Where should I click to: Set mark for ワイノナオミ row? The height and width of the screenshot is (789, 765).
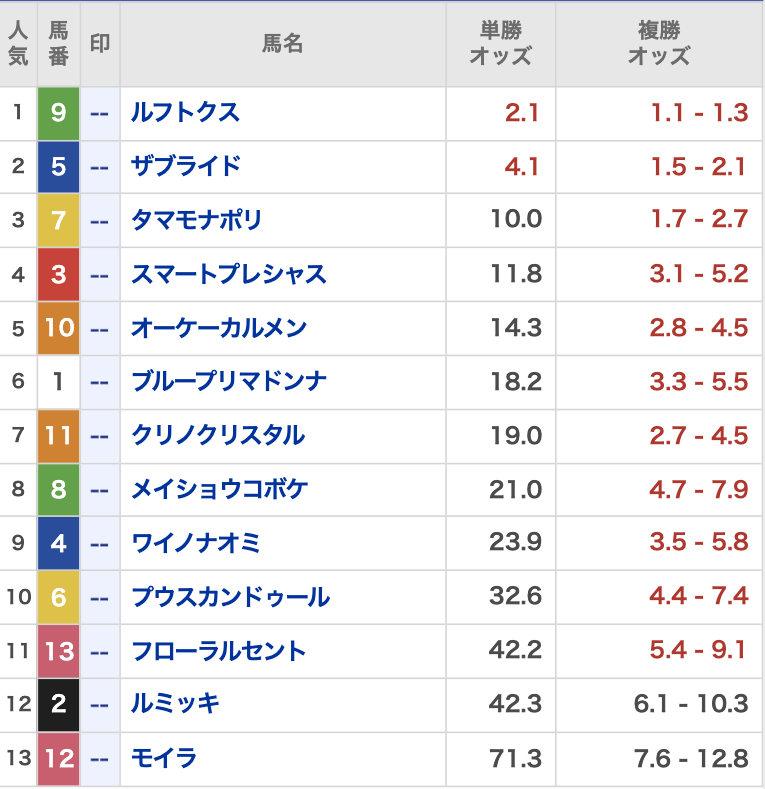coord(100,543)
